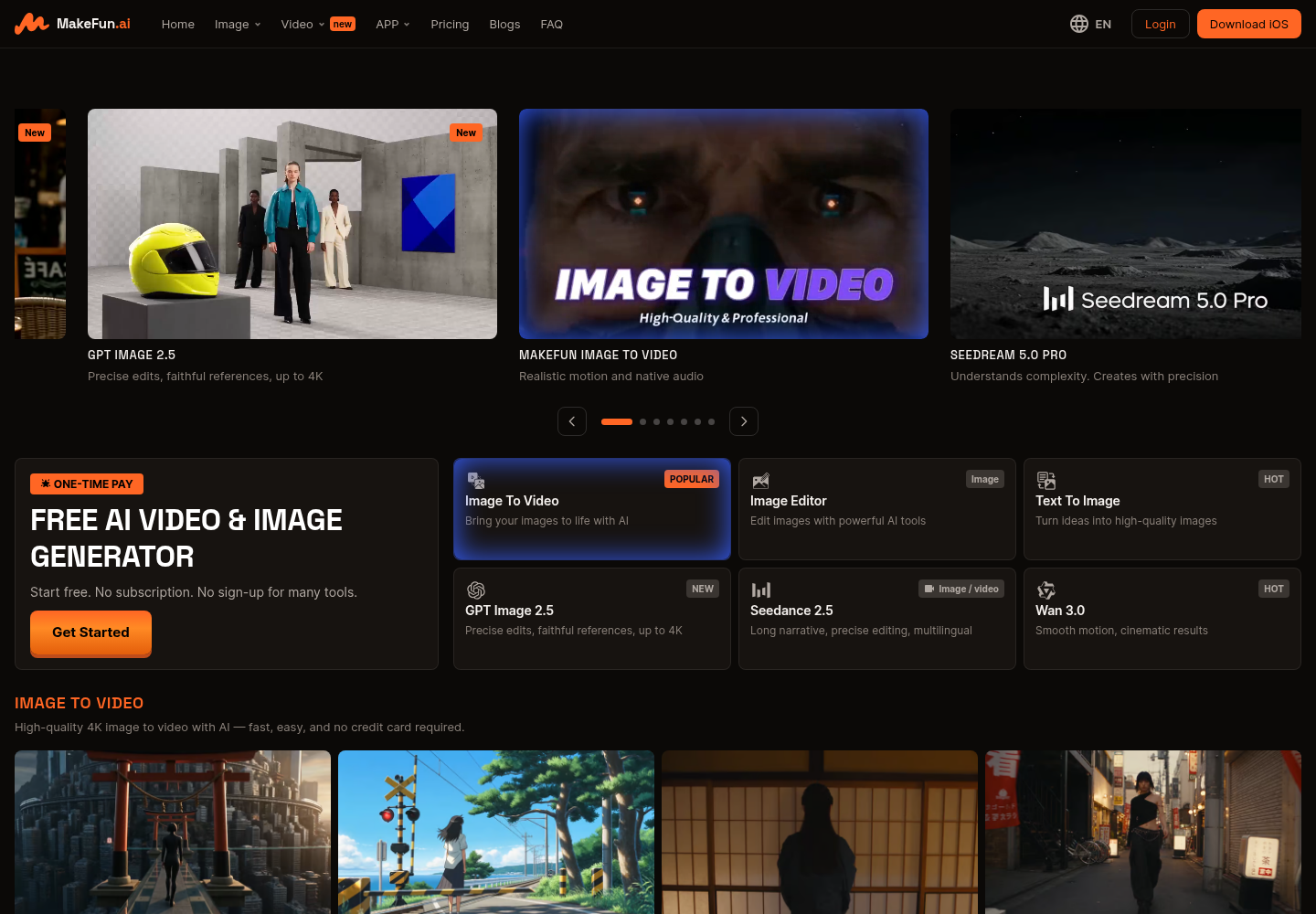Open the night alley woman thumbnail
The width and height of the screenshot is (1316, 914).
coord(1143,832)
